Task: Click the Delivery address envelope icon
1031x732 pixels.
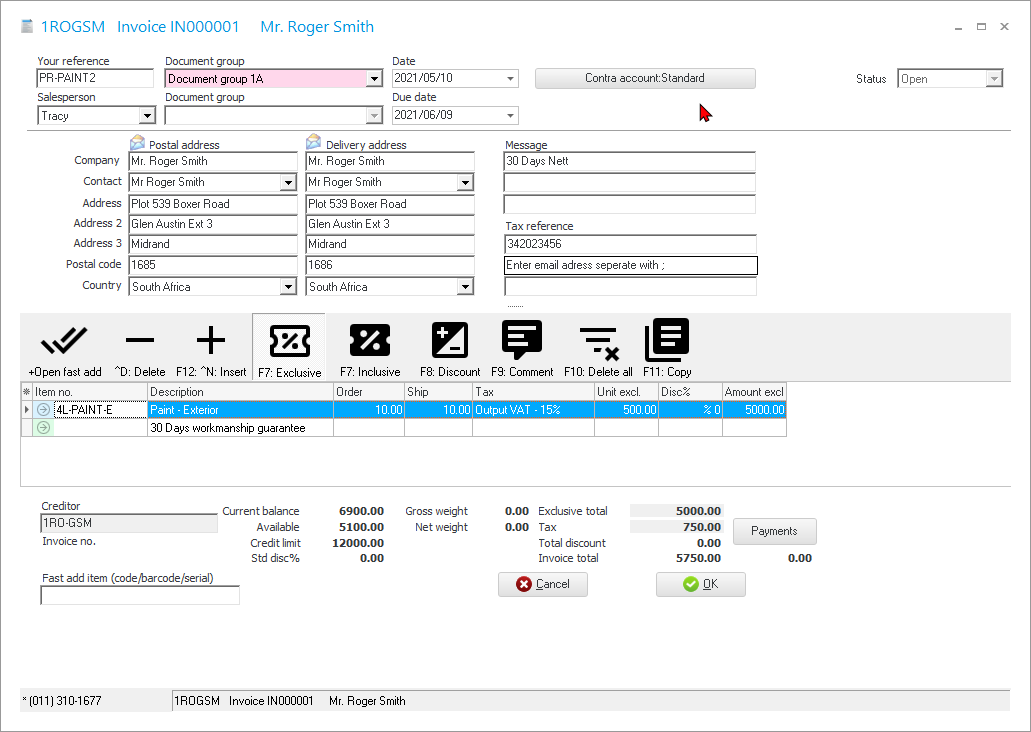Action: [x=314, y=143]
